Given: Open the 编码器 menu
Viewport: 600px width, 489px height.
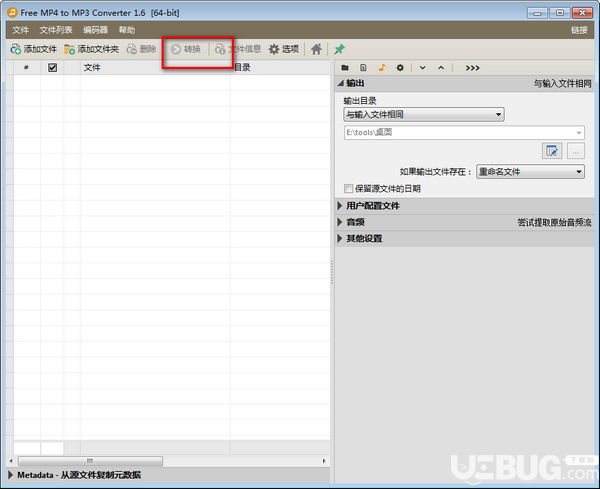Looking at the screenshot, I should [95, 30].
